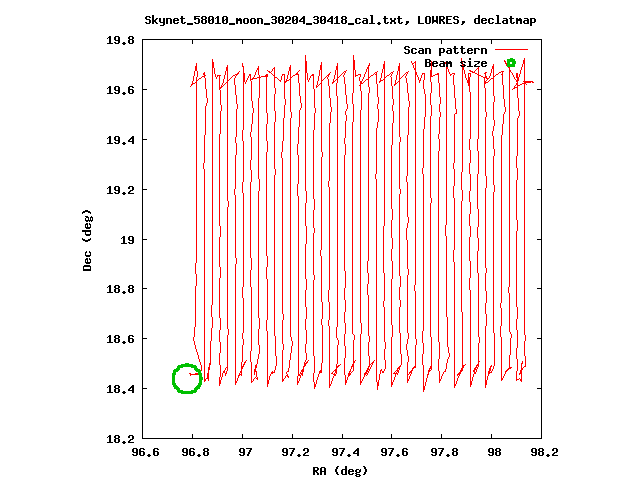640x480 pixels.
Task: Click the 97 tick label on x-axis
Action: click(x=244, y=453)
